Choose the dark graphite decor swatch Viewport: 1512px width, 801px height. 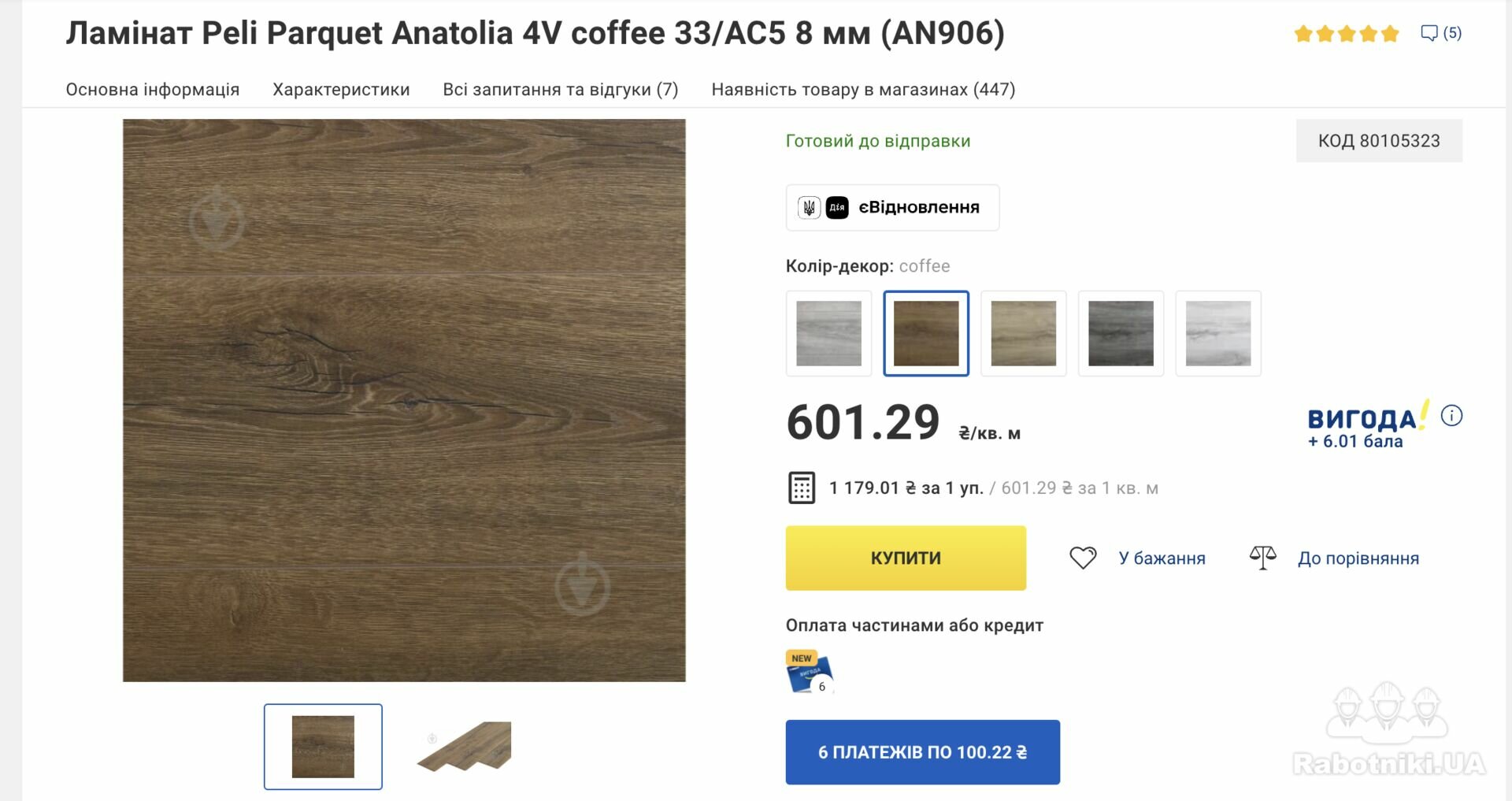(1121, 333)
